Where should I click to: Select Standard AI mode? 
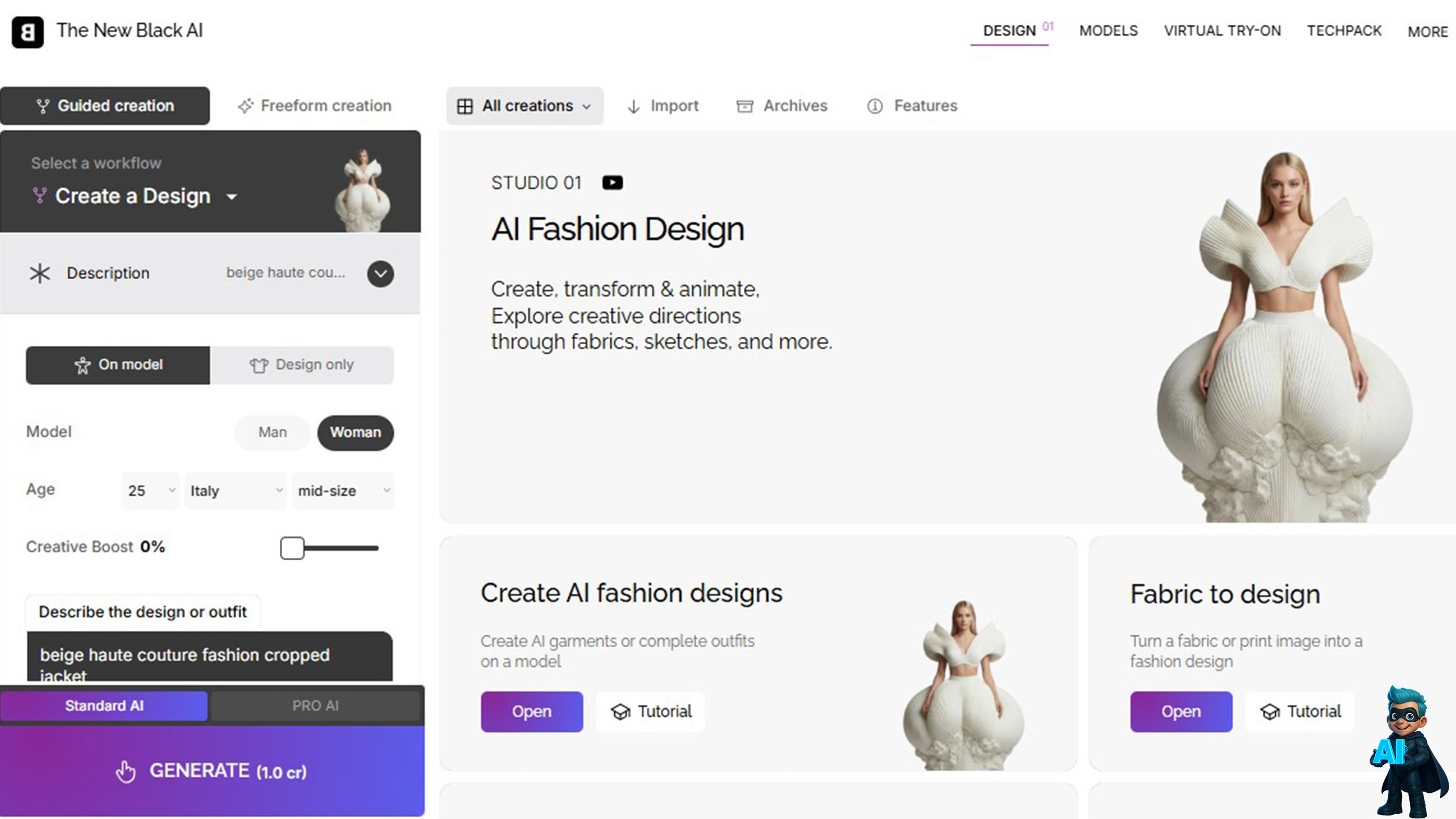104,706
